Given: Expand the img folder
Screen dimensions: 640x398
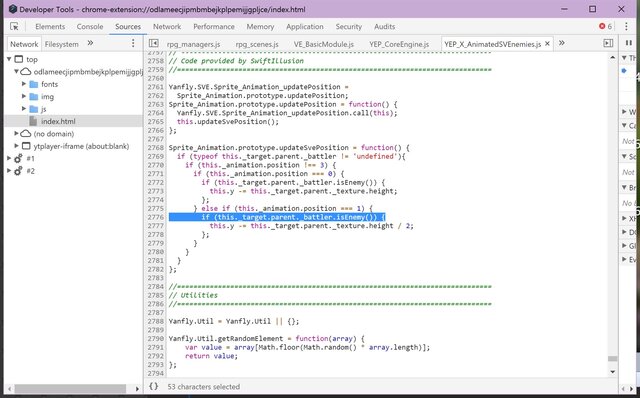Looking at the screenshot, I should point(24,96).
